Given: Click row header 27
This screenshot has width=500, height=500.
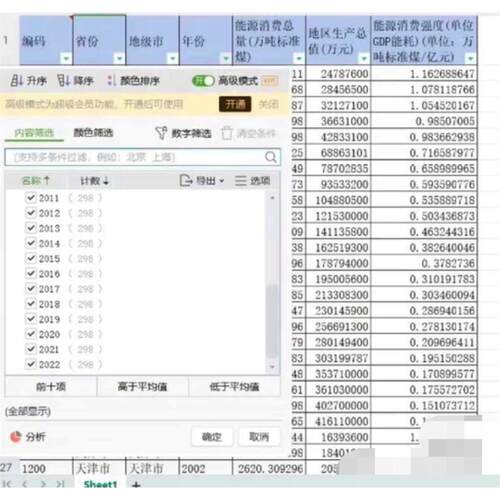Looking at the screenshot, I should [7, 468].
